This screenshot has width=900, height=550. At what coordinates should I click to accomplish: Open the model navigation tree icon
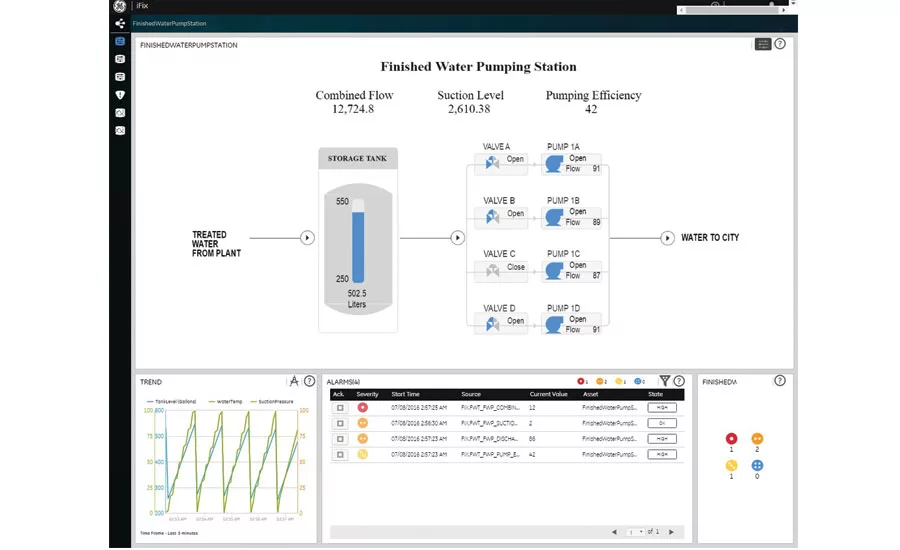point(120,24)
